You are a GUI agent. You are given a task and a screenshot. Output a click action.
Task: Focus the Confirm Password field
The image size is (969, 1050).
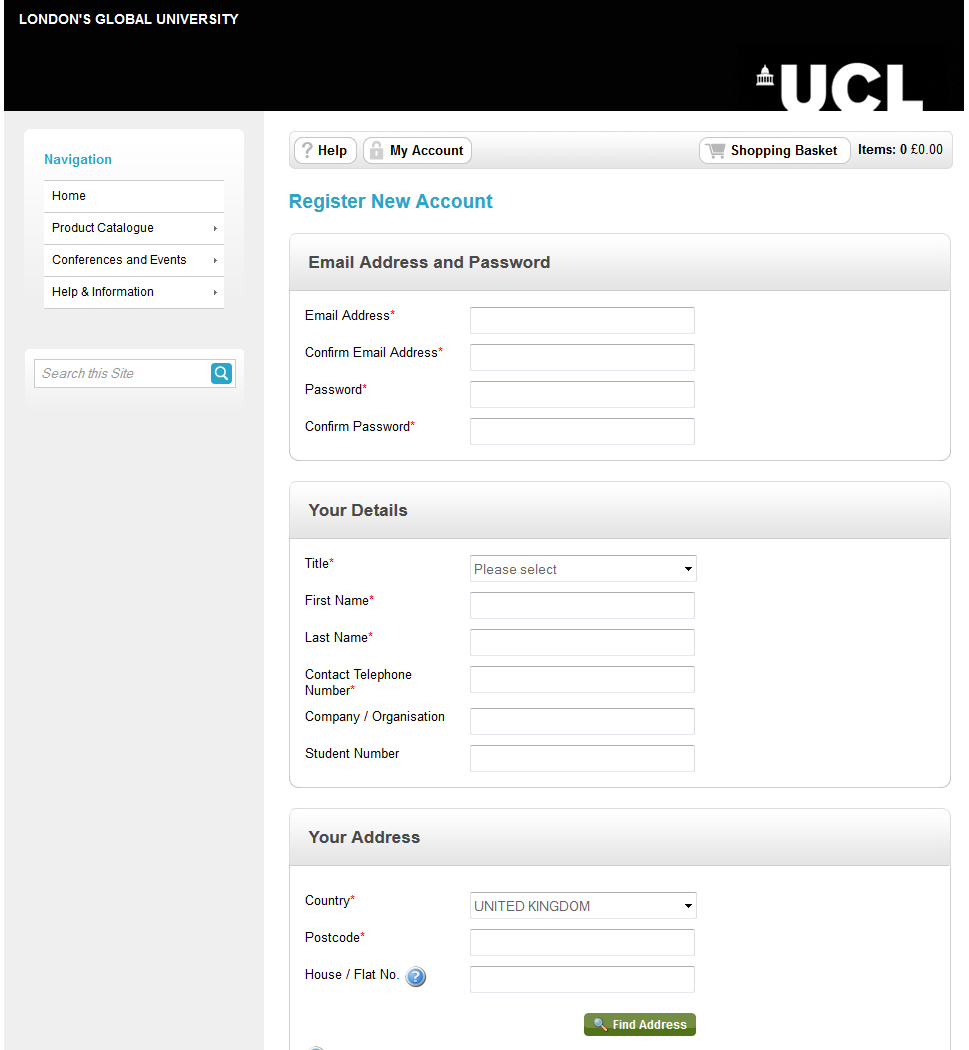pyautogui.click(x=582, y=431)
